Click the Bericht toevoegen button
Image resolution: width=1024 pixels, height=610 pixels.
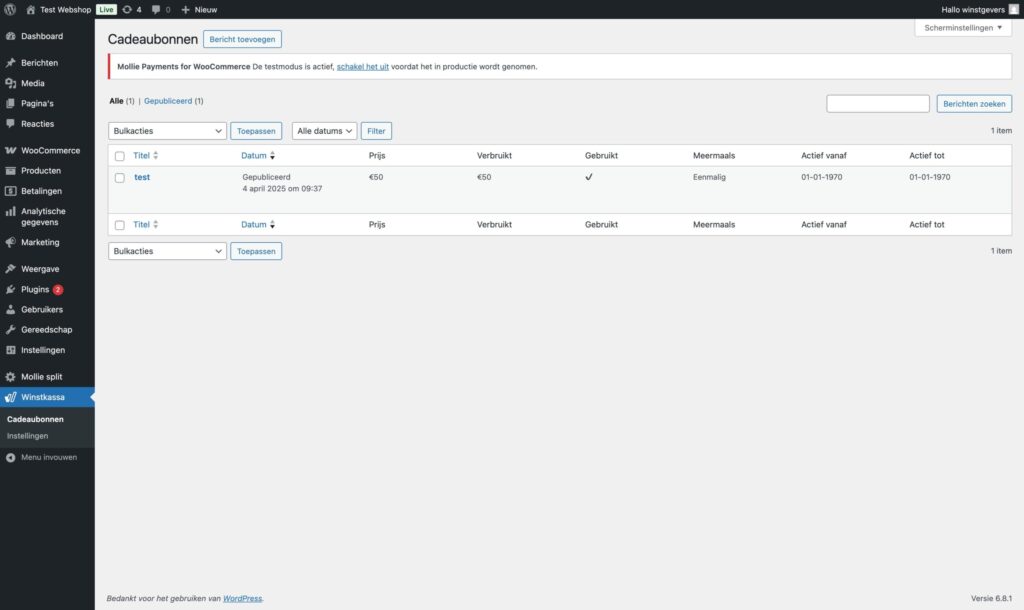click(242, 39)
